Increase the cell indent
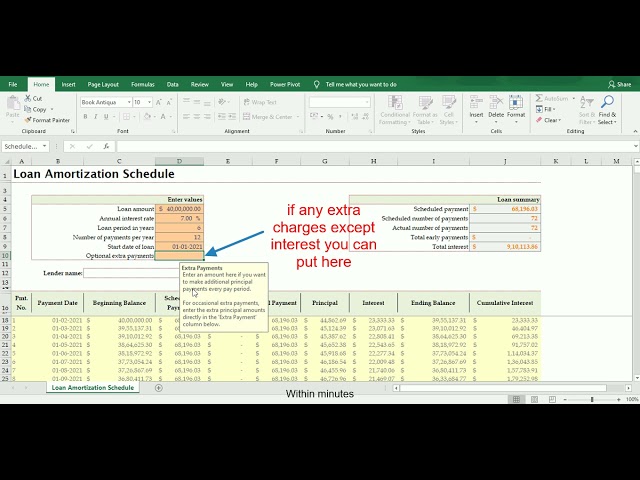 pyautogui.click(x=232, y=117)
